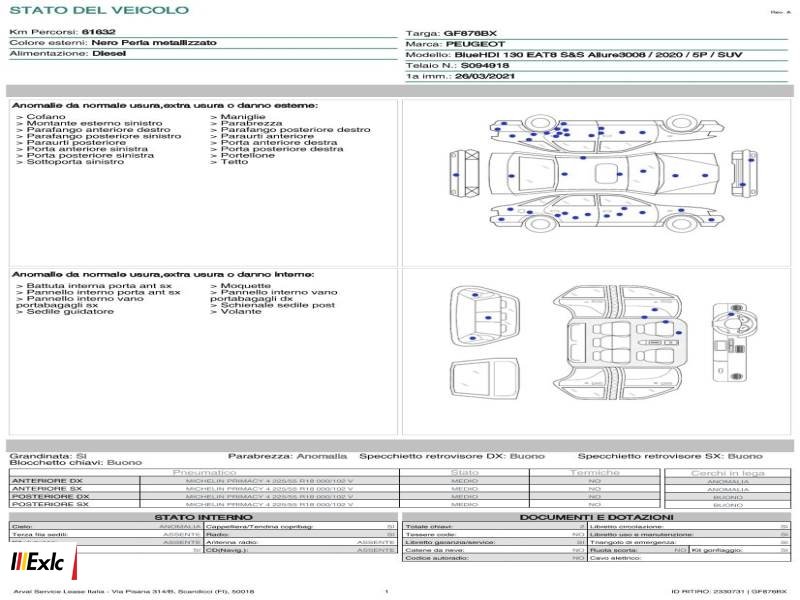Click the external anomalies section heading
This screenshot has height=600, width=800.
tap(165, 105)
